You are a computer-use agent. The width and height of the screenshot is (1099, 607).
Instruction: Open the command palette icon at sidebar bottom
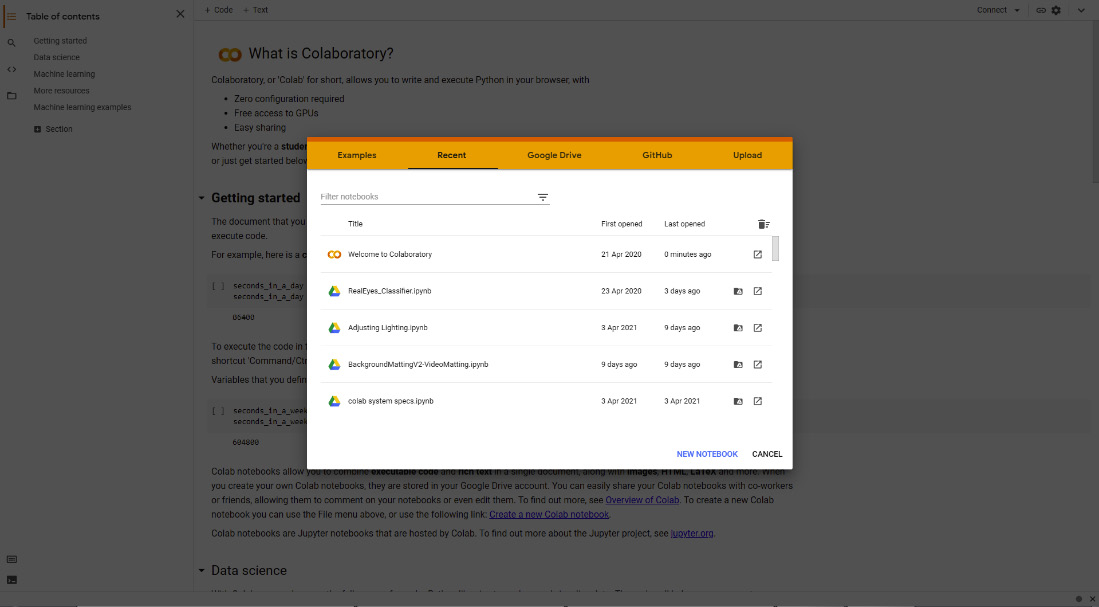[11, 559]
